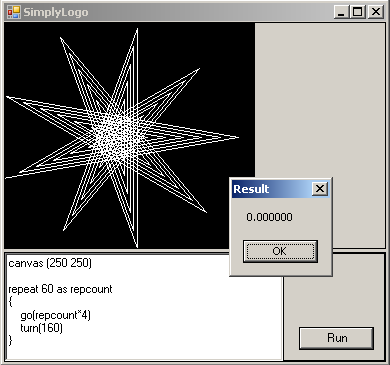Close the SimplyLogo window

376,12
